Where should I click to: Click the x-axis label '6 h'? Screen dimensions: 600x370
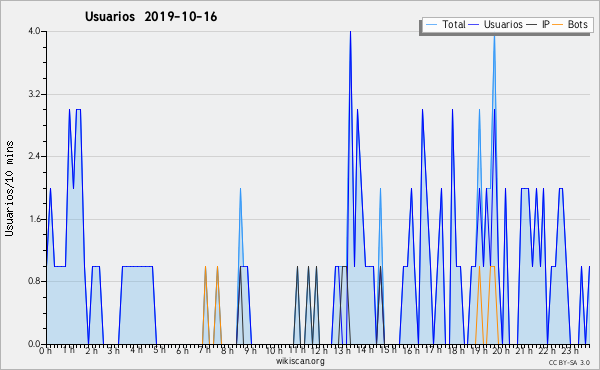182,351
